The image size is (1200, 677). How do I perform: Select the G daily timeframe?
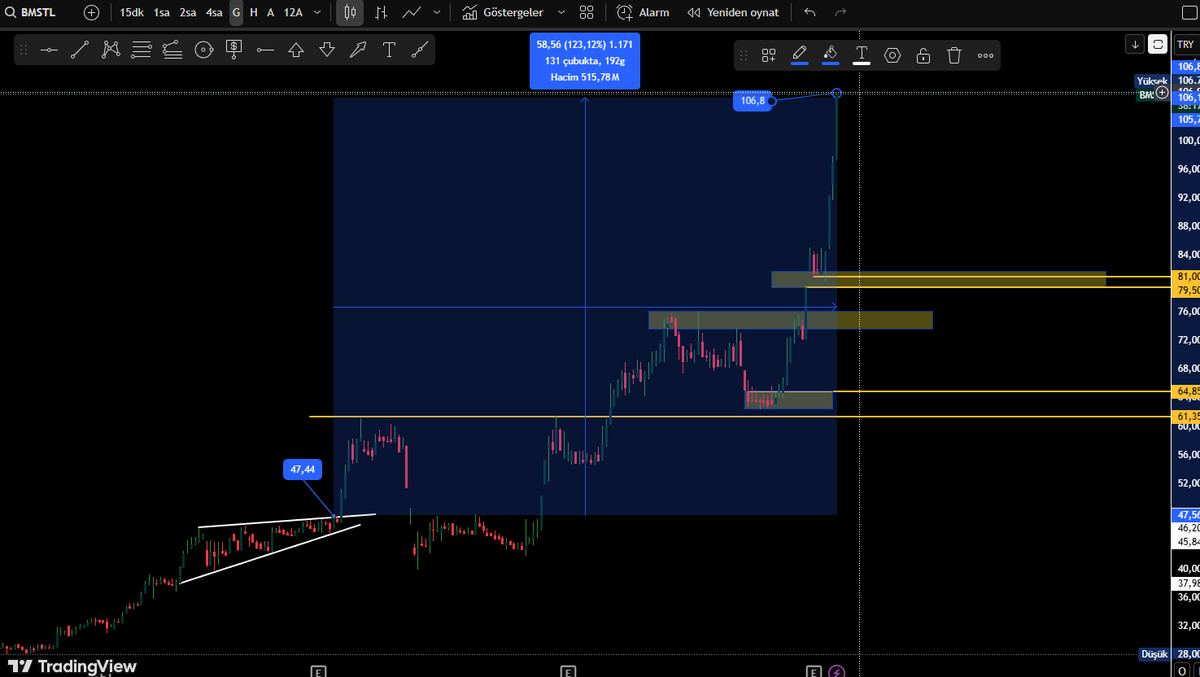236,13
